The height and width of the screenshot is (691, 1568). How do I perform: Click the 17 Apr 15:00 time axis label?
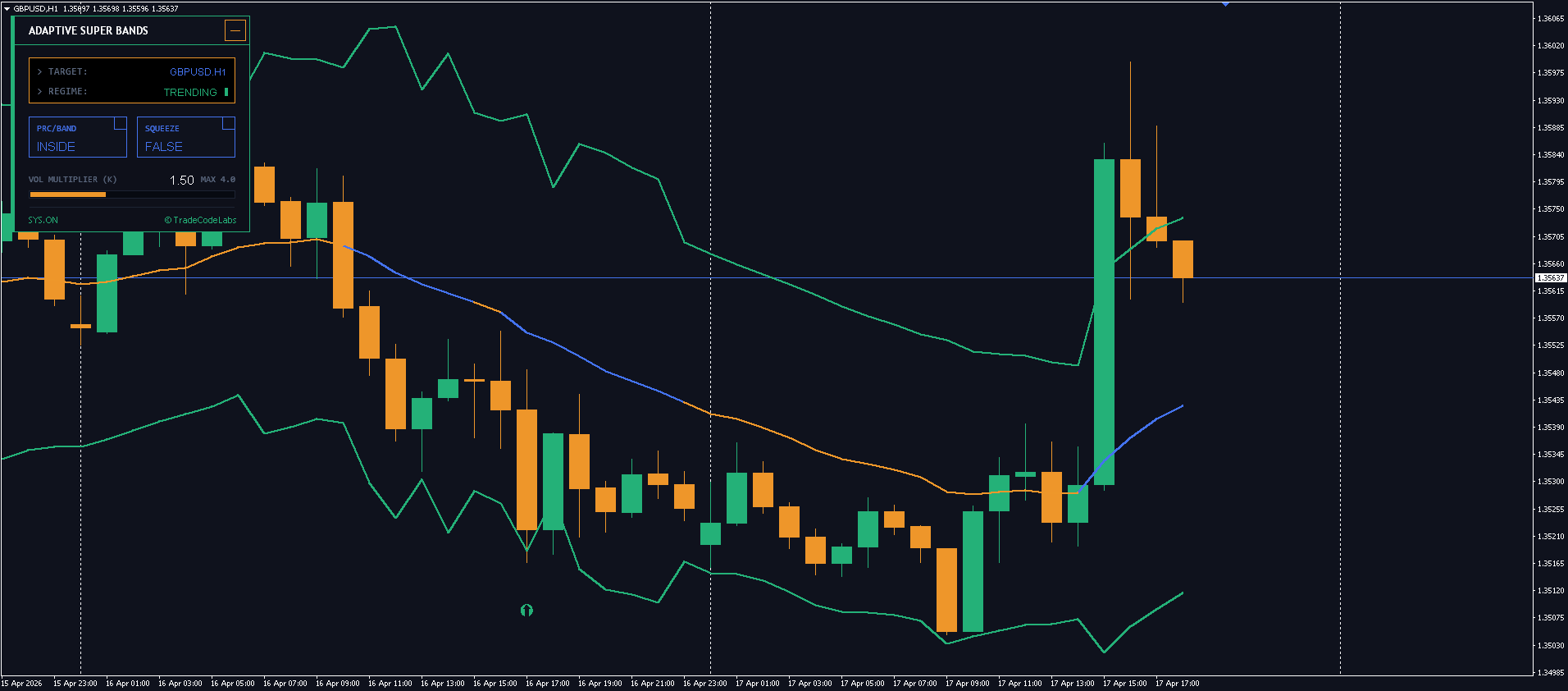1124,683
